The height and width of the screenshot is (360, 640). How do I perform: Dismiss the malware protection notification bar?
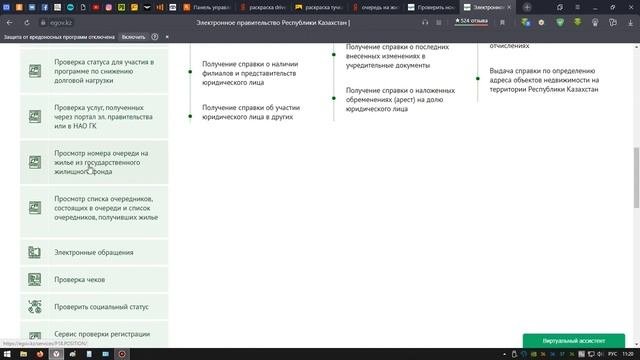click(x=167, y=37)
